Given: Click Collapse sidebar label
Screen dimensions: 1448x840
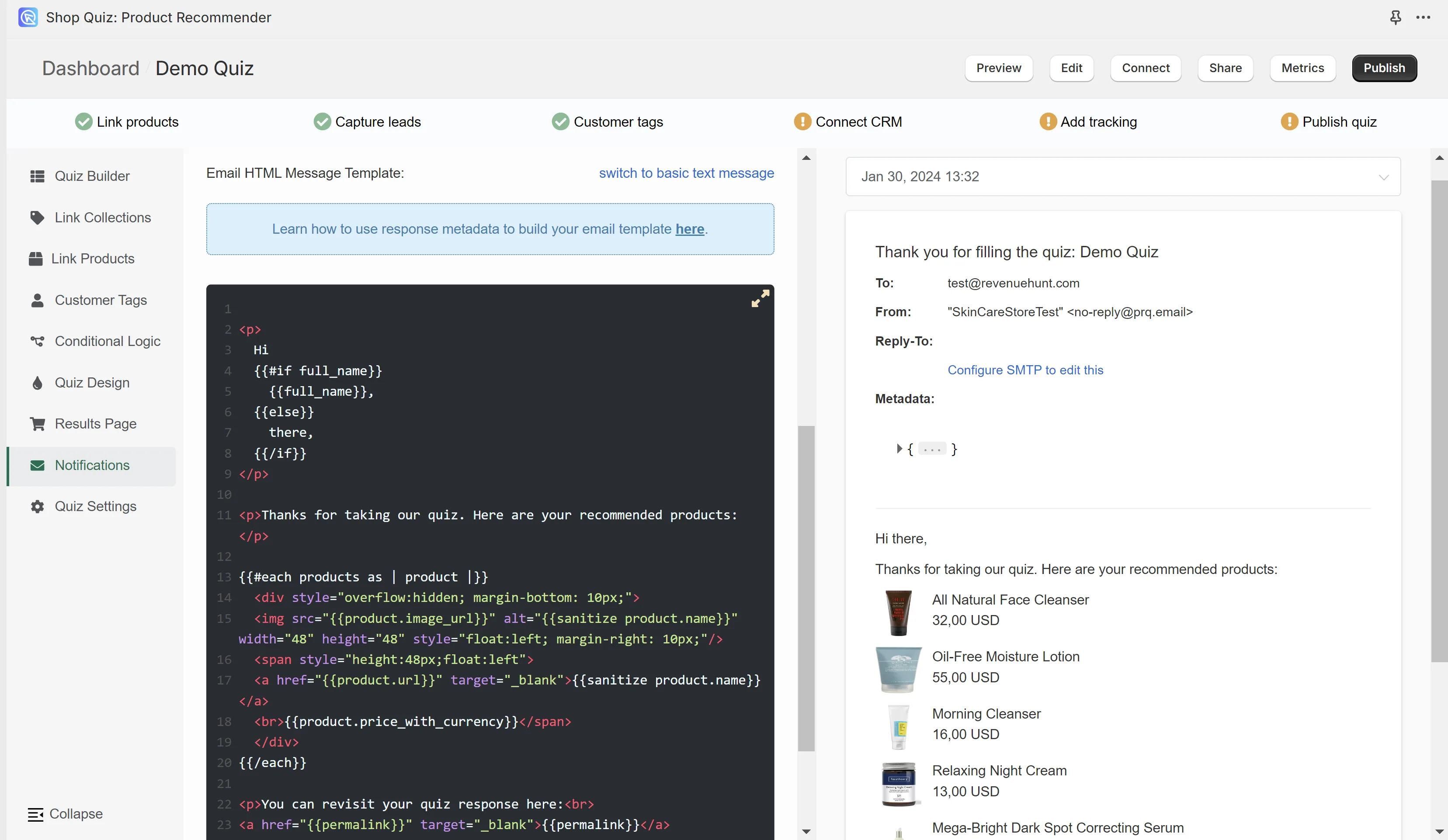Looking at the screenshot, I should [76, 814].
